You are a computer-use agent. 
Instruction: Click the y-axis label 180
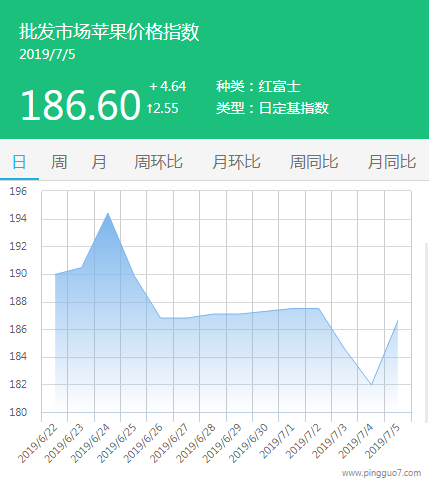pos(18,412)
